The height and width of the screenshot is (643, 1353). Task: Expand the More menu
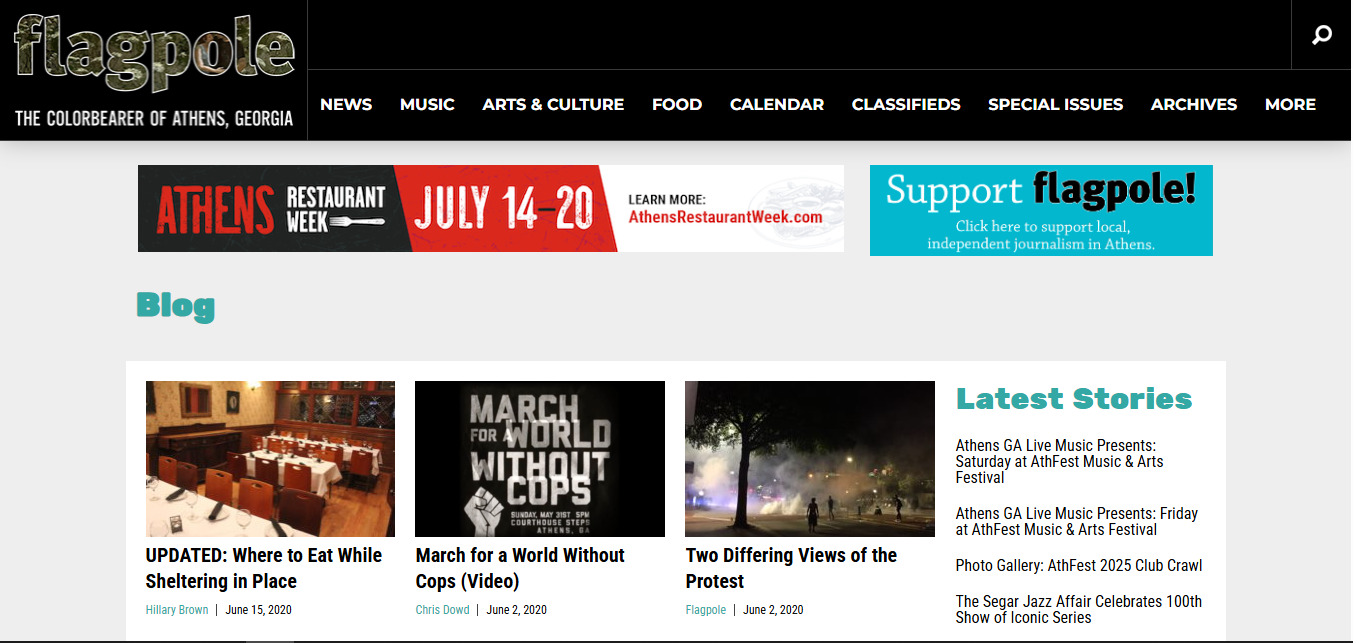point(1290,104)
